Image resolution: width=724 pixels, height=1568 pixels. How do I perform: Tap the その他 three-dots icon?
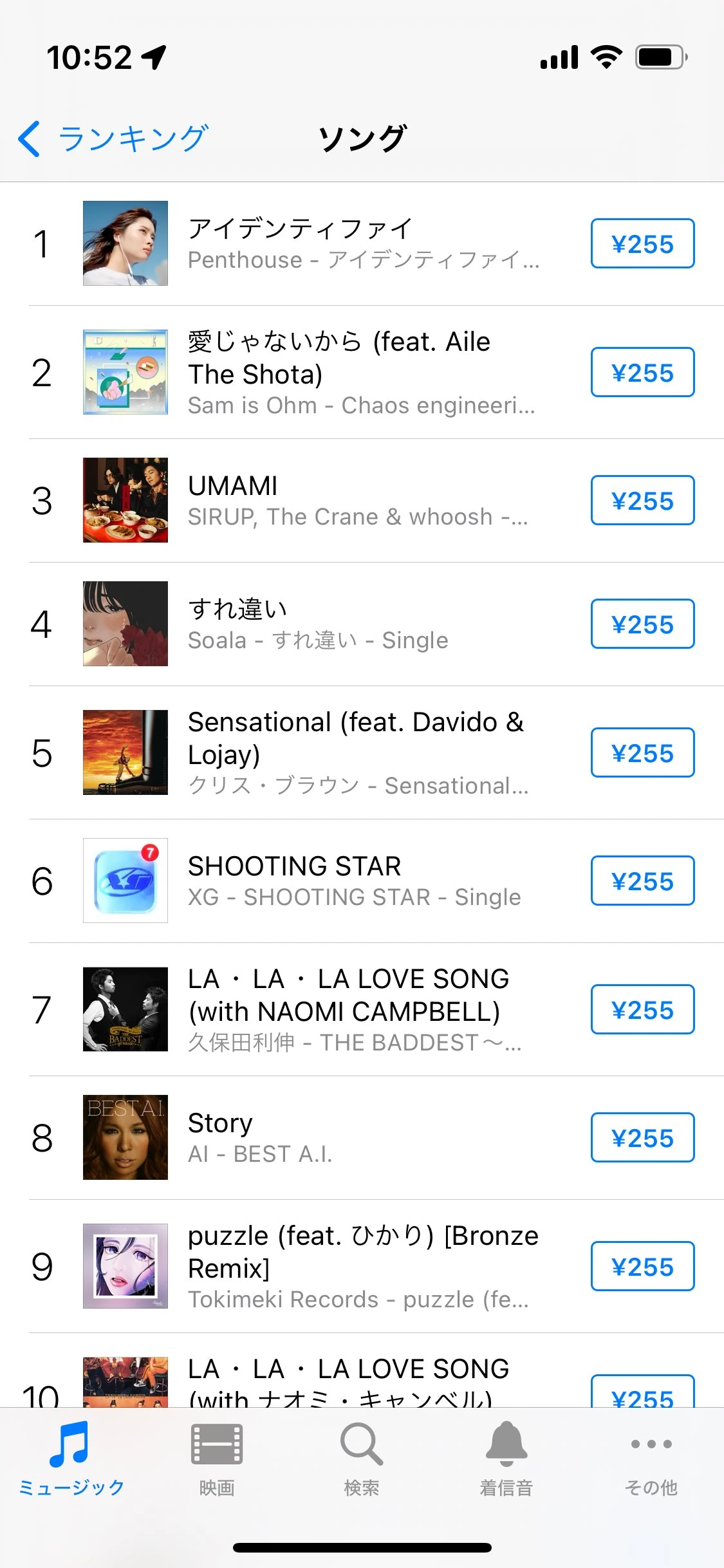(651, 1445)
